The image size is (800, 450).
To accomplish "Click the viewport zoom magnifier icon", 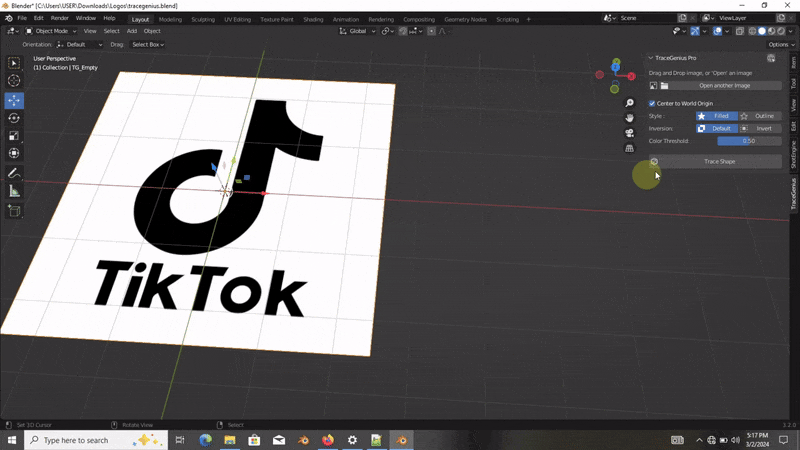I will pos(630,103).
